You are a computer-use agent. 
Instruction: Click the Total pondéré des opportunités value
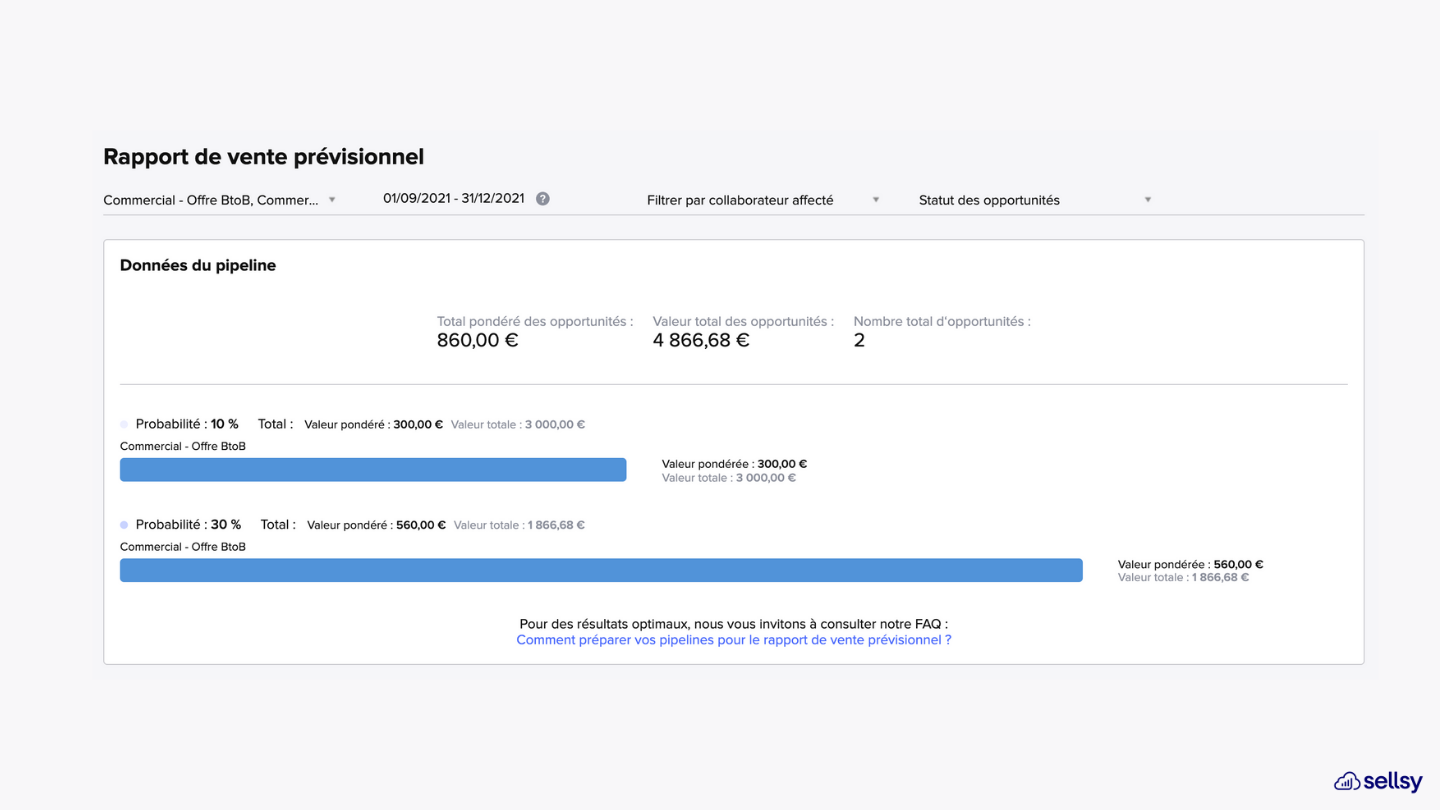pyautogui.click(x=477, y=340)
